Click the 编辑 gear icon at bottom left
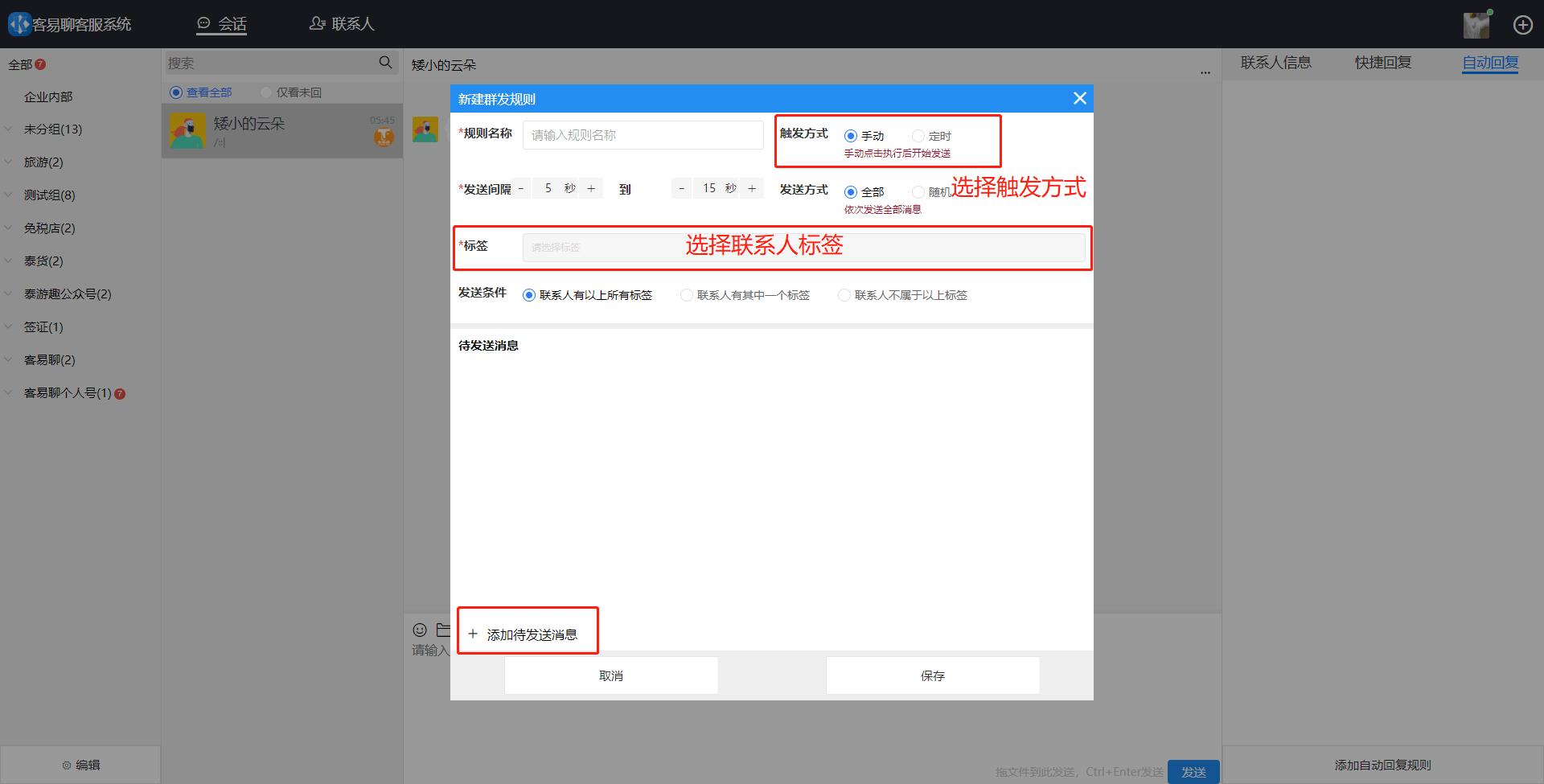The width and height of the screenshot is (1544, 784). (68, 764)
